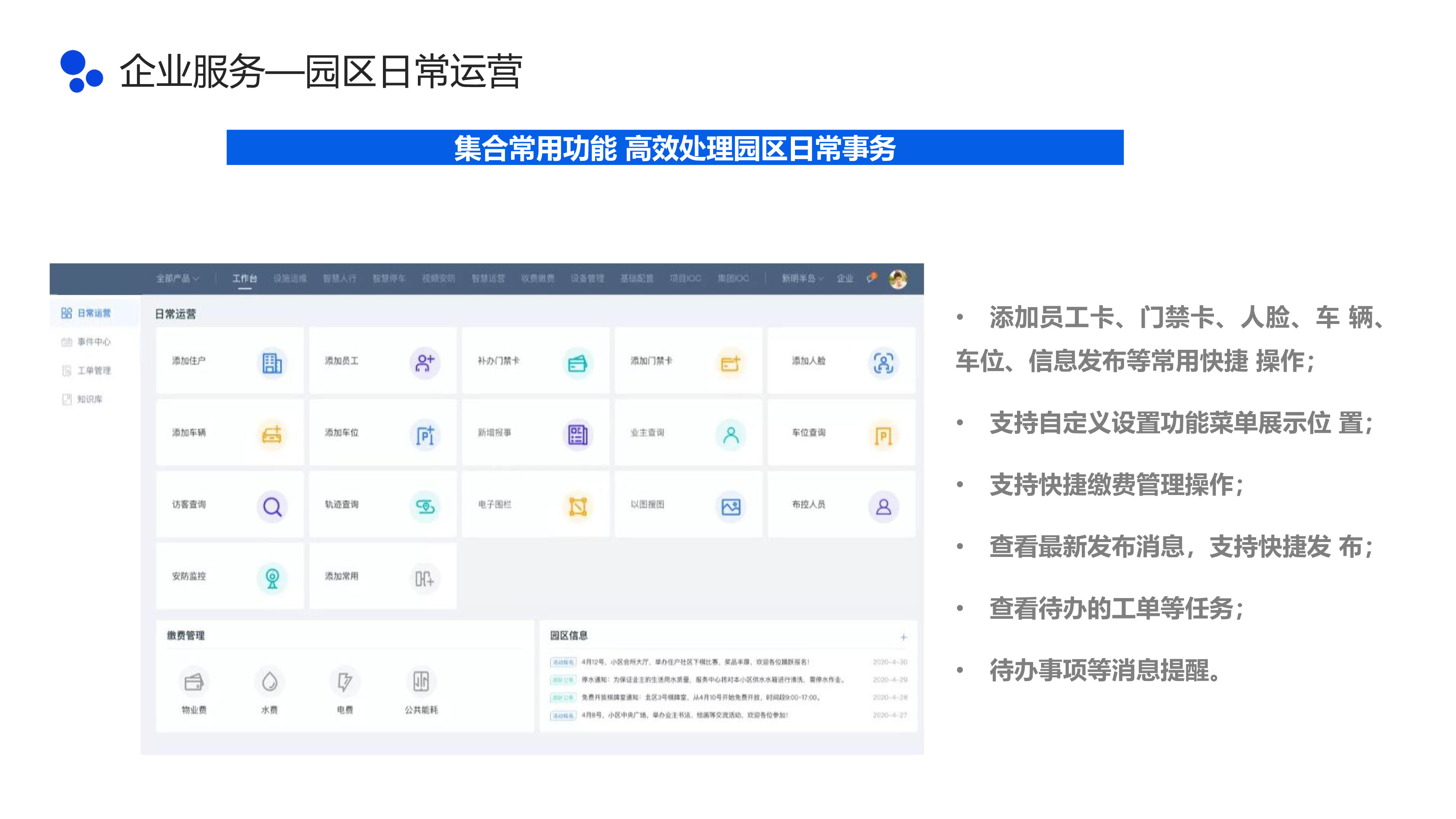Open the 补办门禁卡 card icon
1456x819 pixels.
click(x=578, y=363)
